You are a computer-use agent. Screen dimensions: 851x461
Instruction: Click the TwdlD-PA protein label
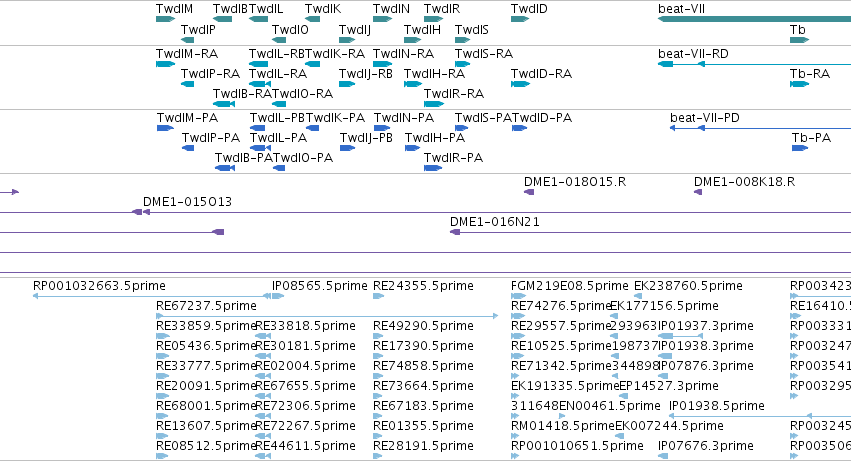(x=542, y=118)
